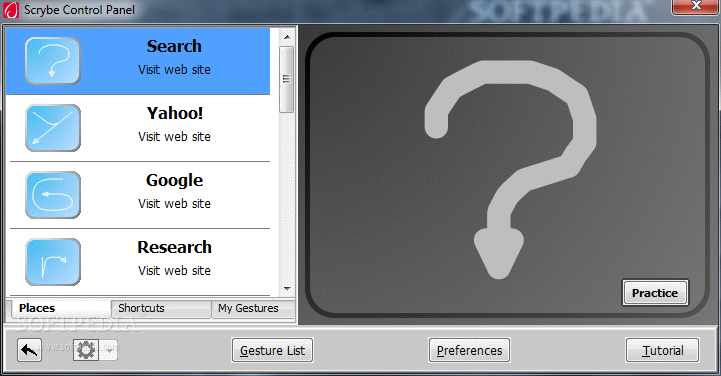Select the Google G-shaped gesture icon
721x376 pixels.
(x=53, y=195)
